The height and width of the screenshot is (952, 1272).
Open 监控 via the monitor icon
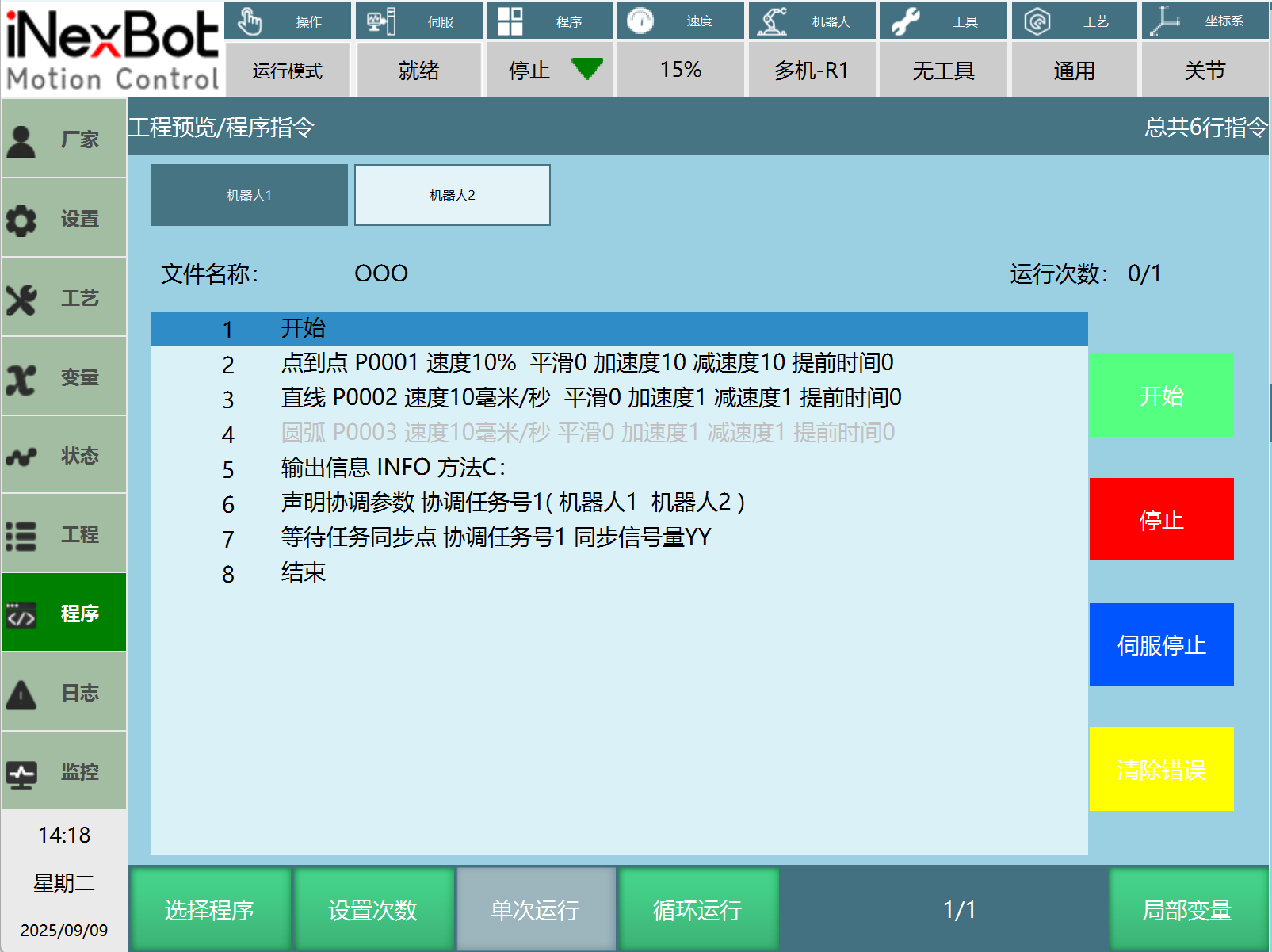pos(21,773)
